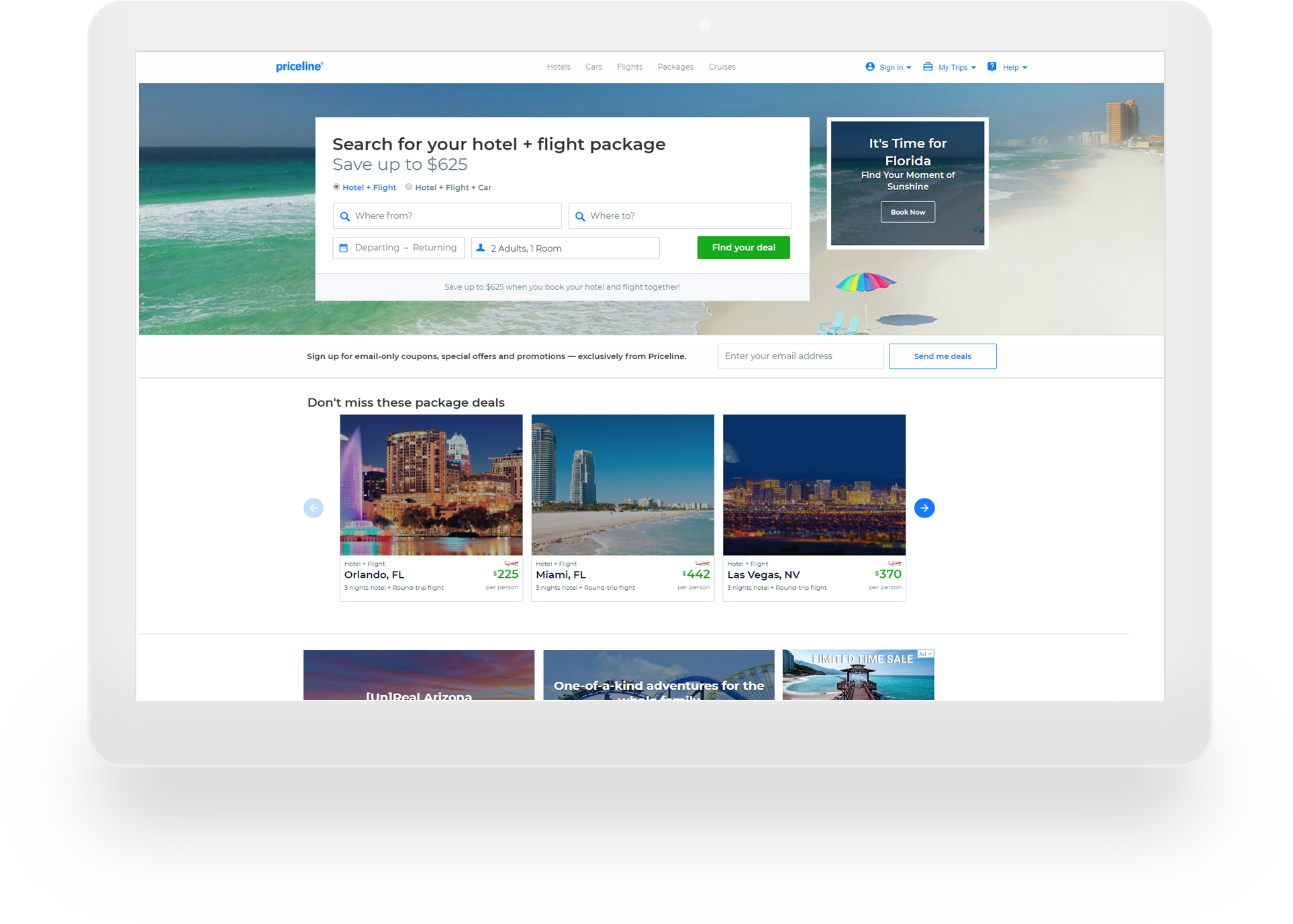Click the Where to? input field
This screenshot has width=1293, height=924.
[680, 216]
